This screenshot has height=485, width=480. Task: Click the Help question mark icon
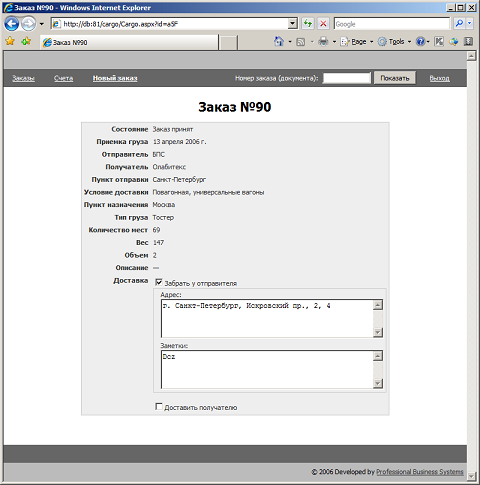(x=421, y=42)
